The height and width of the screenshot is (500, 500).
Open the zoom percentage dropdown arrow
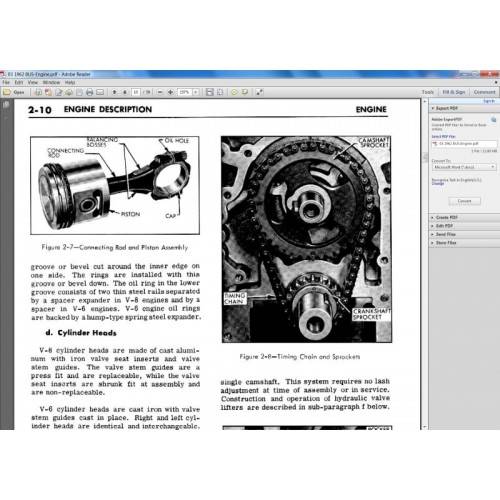[x=196, y=92]
